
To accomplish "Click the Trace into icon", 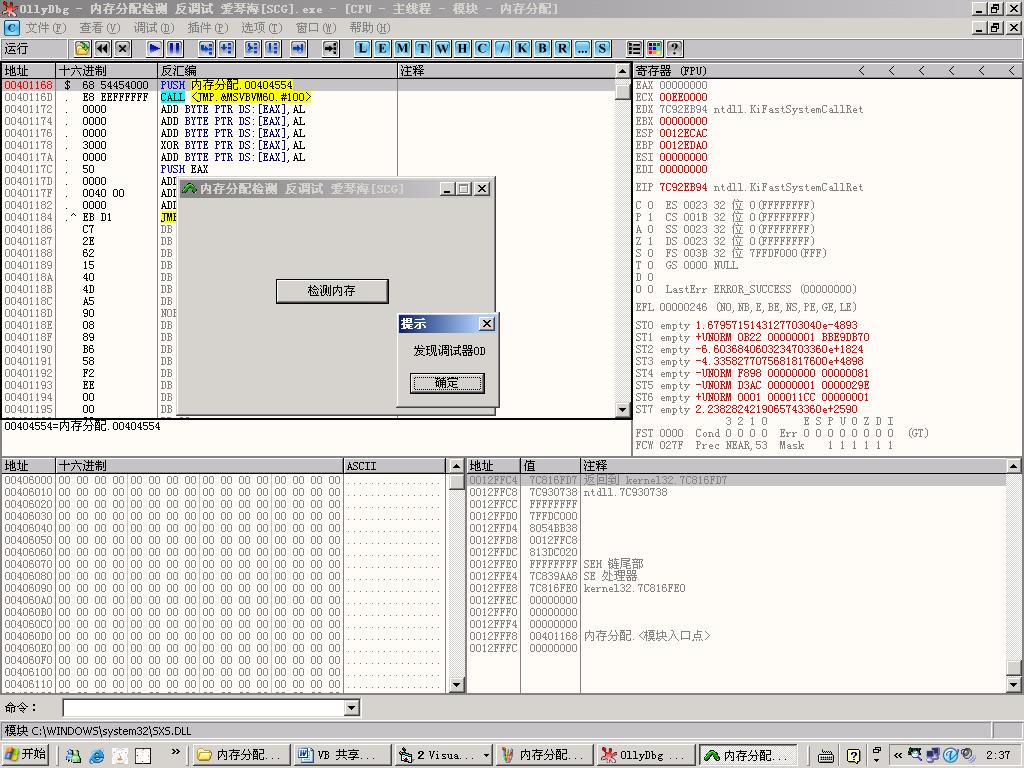I will click(252, 48).
